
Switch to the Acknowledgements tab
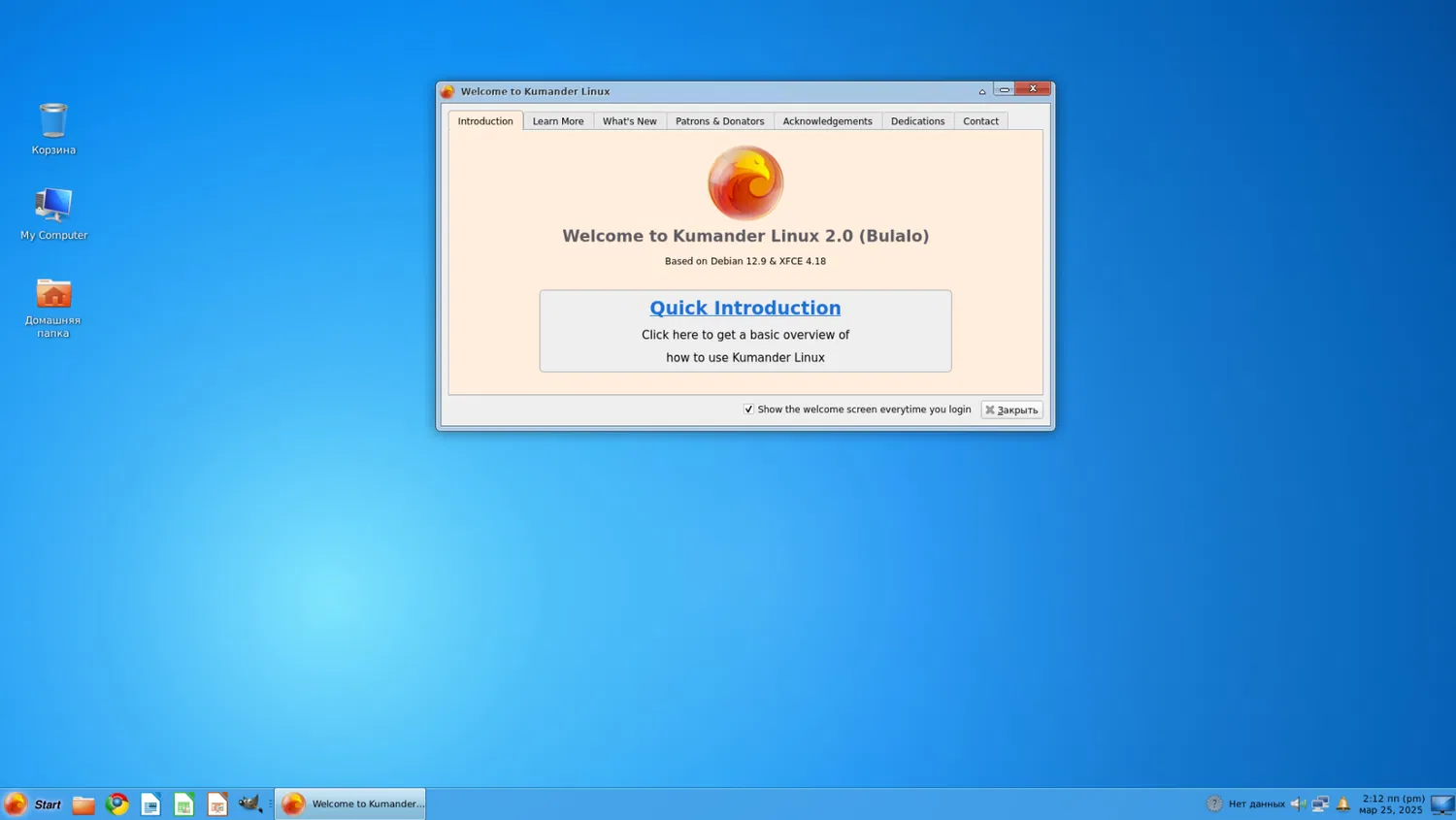[x=828, y=121]
